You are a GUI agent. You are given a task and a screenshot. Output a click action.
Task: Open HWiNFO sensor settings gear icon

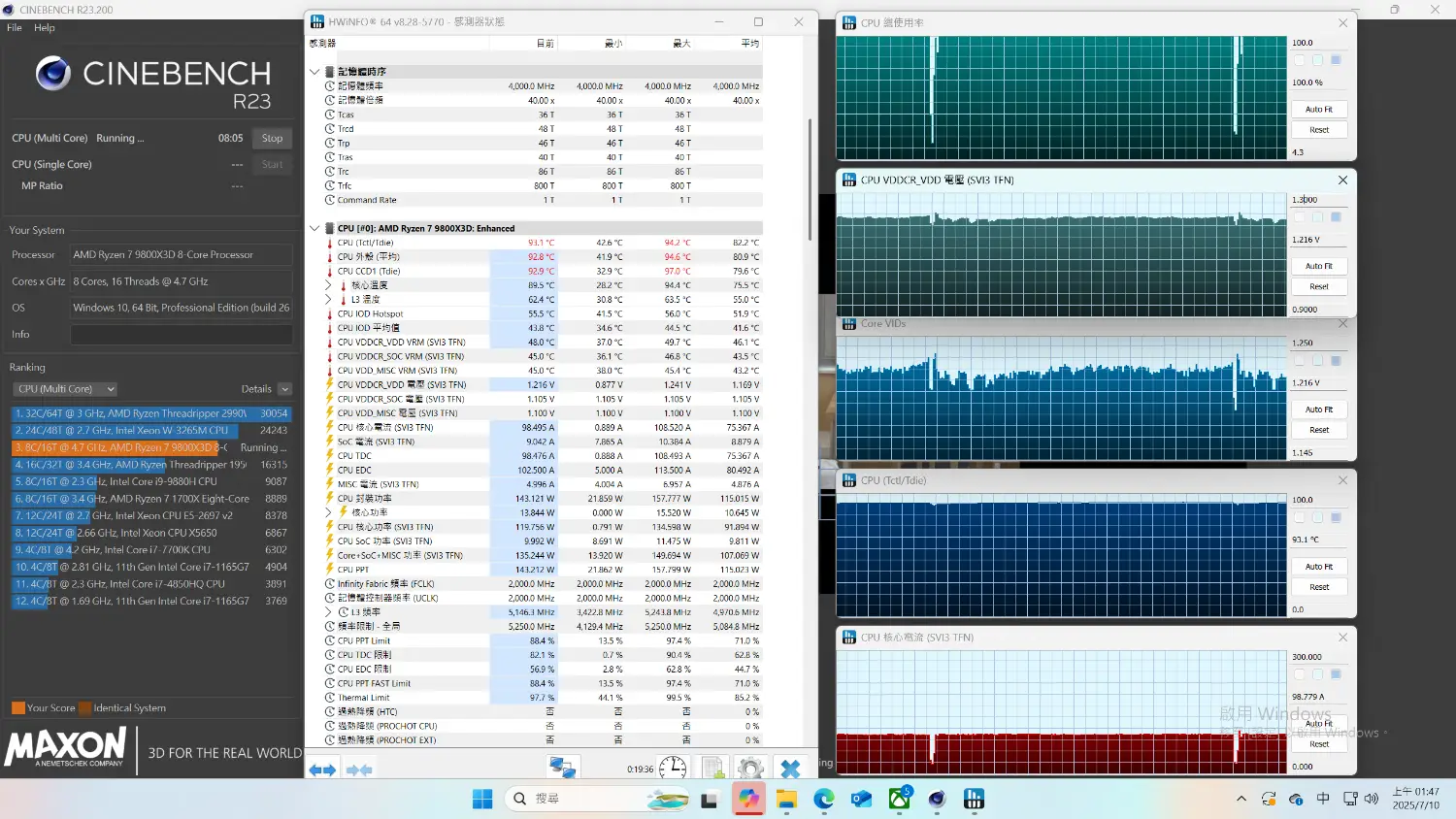750,769
